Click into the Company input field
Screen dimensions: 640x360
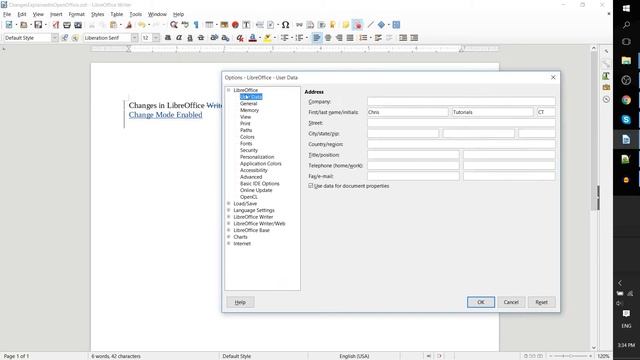coord(461,101)
